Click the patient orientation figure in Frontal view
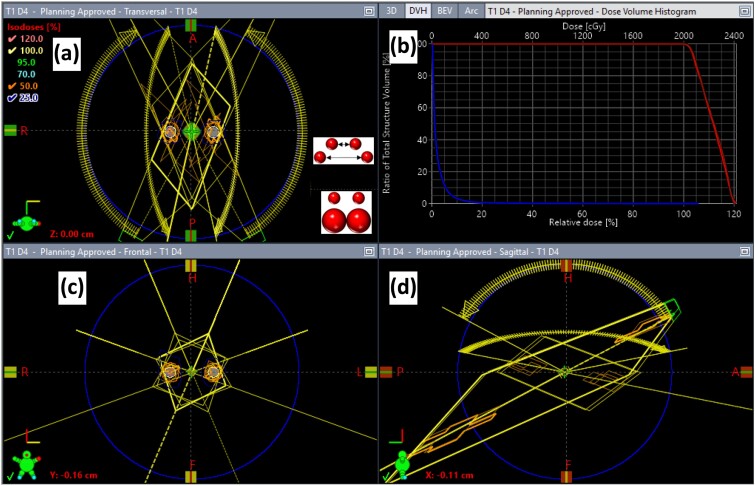Viewport: 755px width, 486px height. 23,464
